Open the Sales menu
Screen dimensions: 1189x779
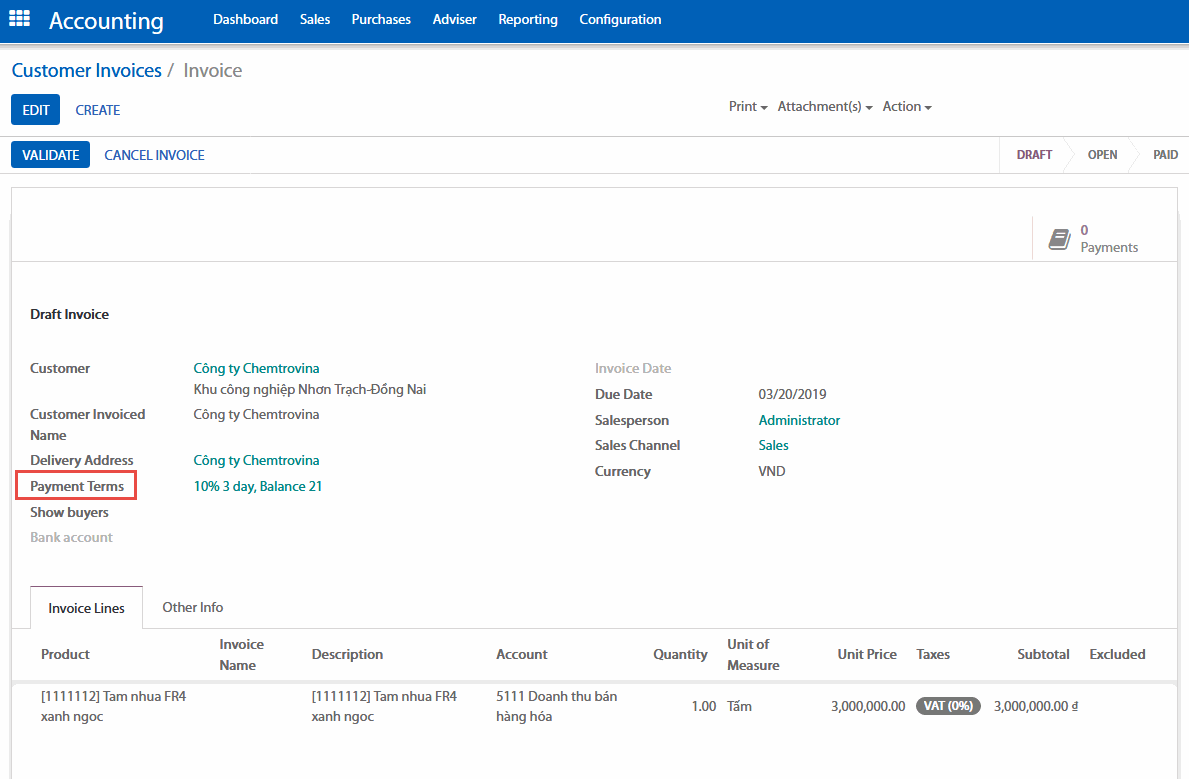(315, 19)
